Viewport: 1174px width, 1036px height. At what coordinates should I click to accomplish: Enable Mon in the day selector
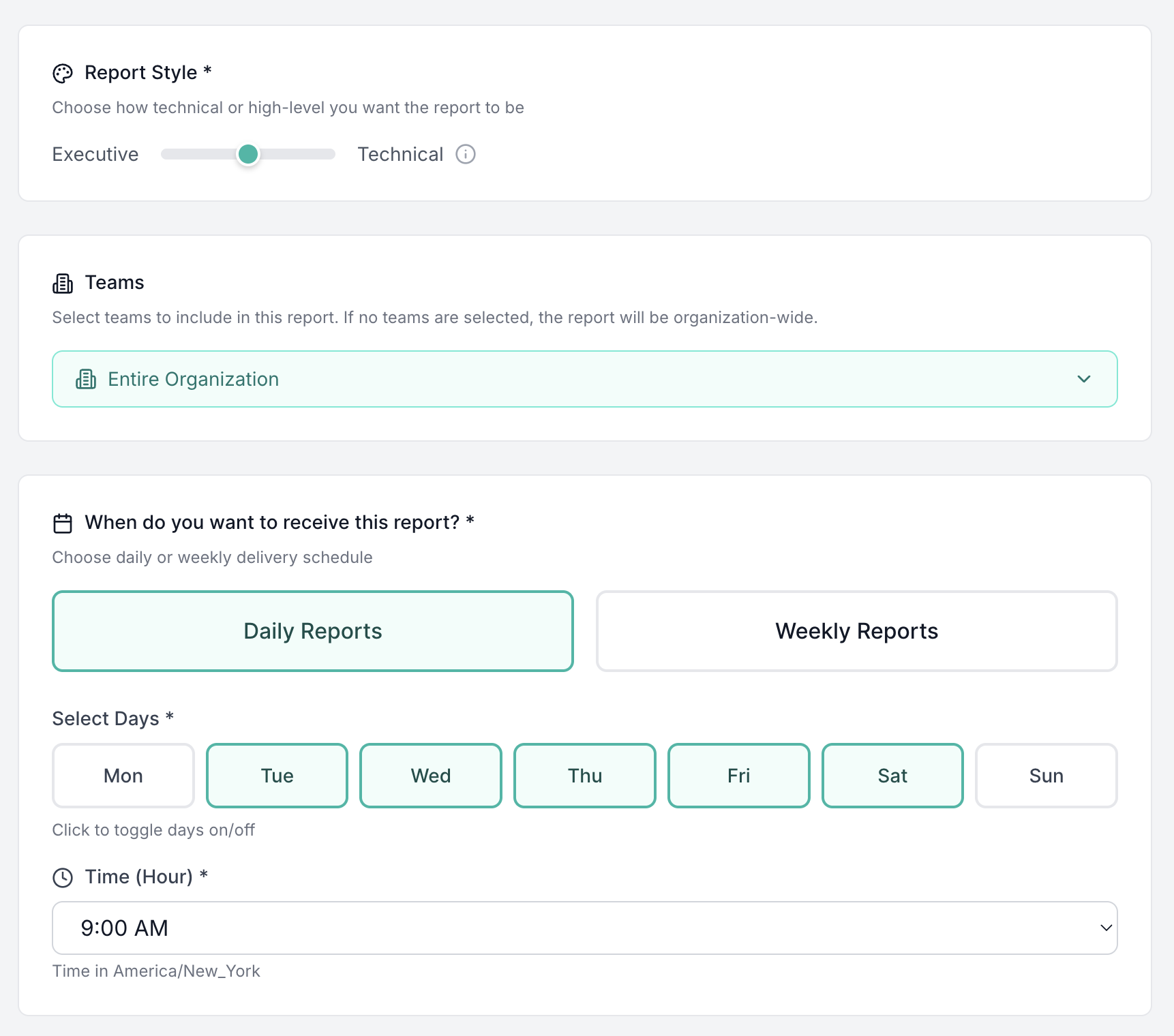coord(123,776)
